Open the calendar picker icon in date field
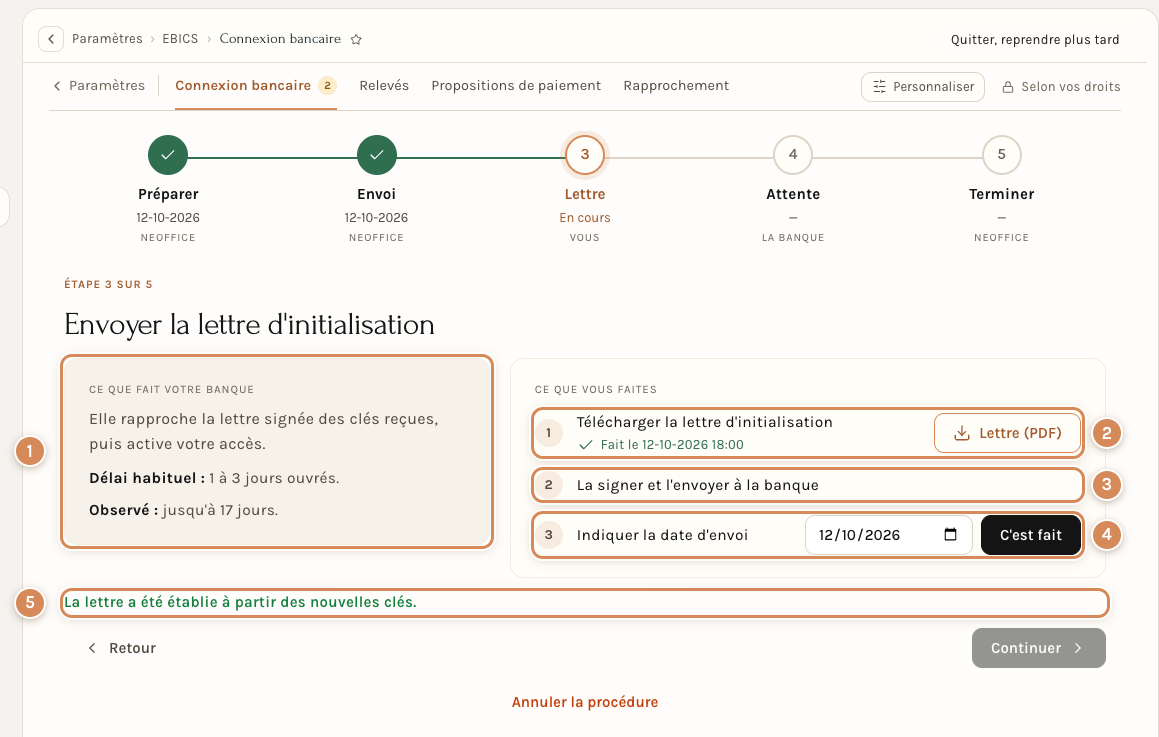1159x737 pixels. (x=951, y=534)
